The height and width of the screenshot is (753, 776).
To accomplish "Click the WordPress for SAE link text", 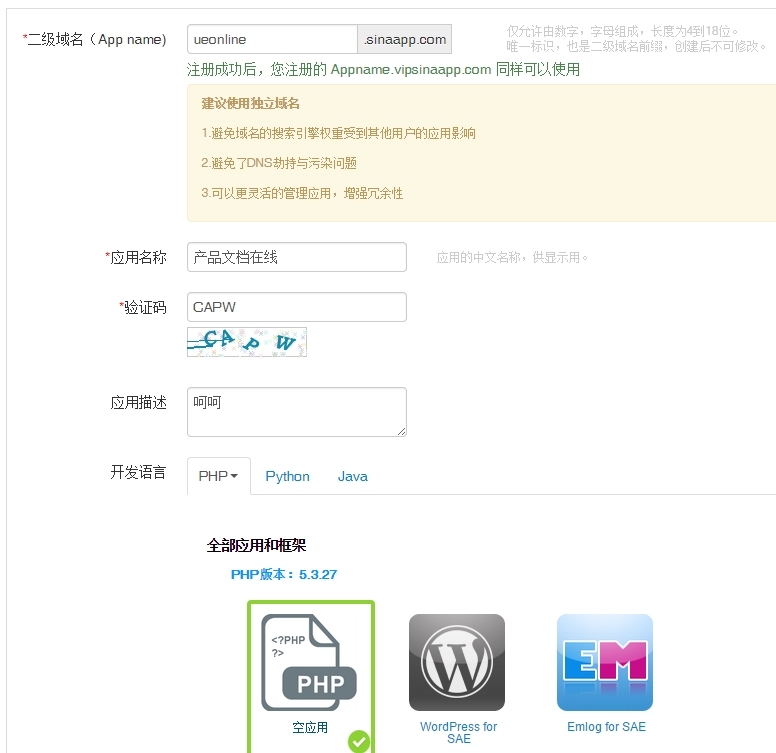I will pyautogui.click(x=458, y=733).
